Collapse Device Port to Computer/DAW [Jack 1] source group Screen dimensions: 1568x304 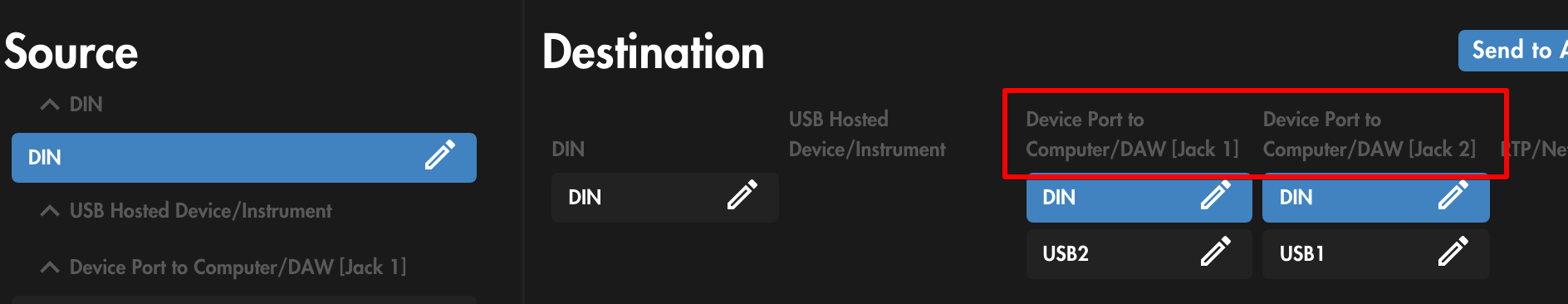tap(50, 267)
